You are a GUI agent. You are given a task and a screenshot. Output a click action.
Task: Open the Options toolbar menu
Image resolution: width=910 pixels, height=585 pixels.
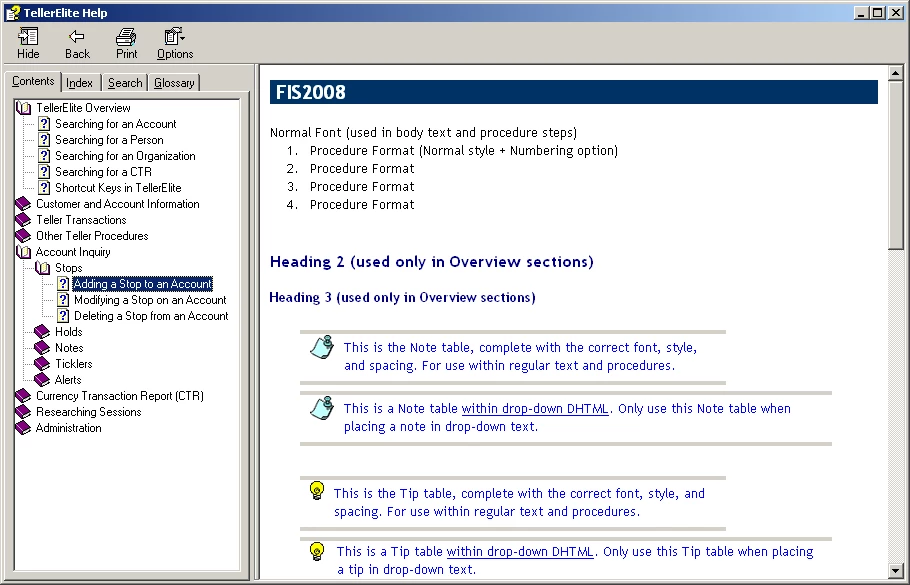(175, 44)
